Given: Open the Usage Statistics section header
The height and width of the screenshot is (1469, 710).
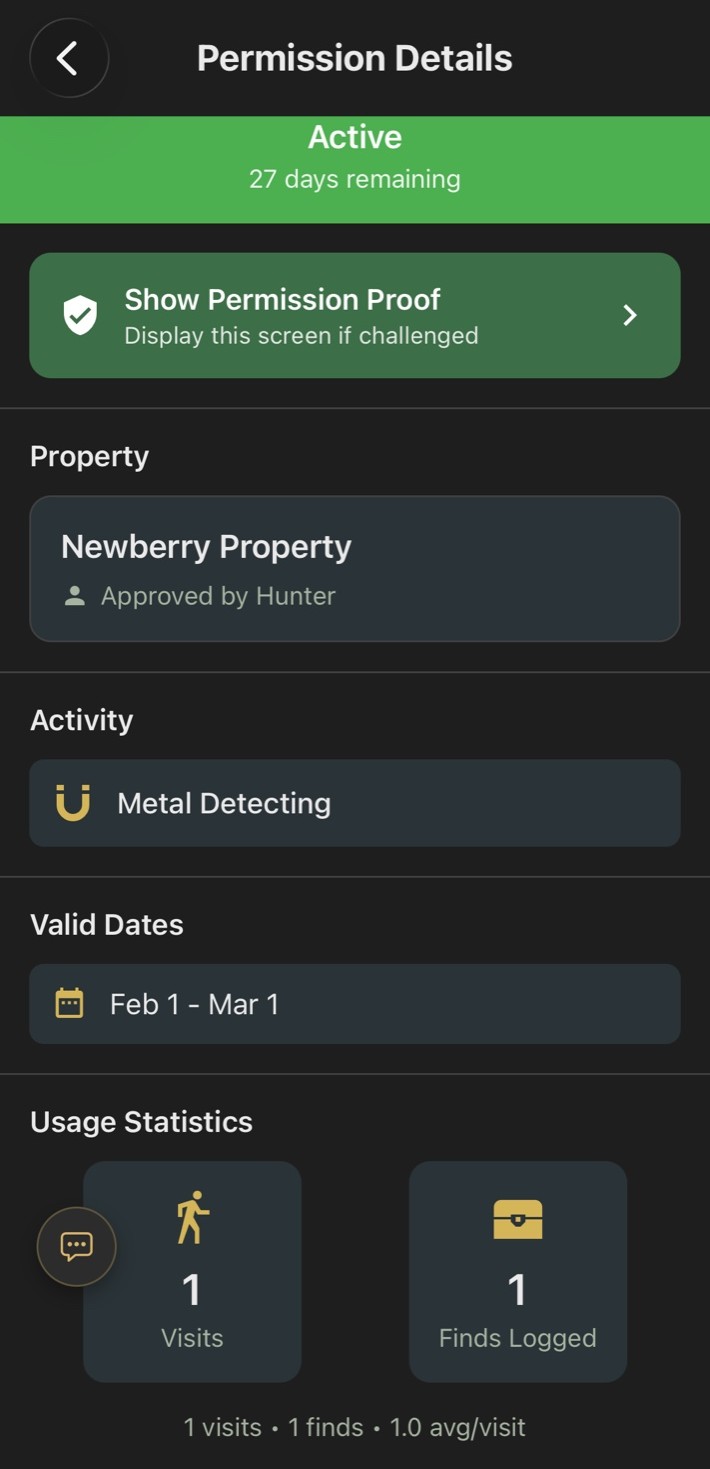Looking at the screenshot, I should point(141,1121).
